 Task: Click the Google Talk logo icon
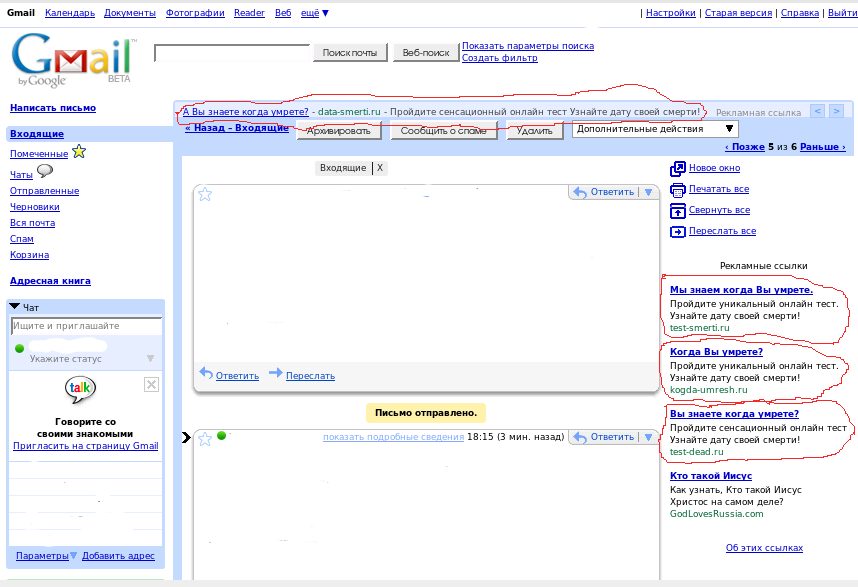80,389
